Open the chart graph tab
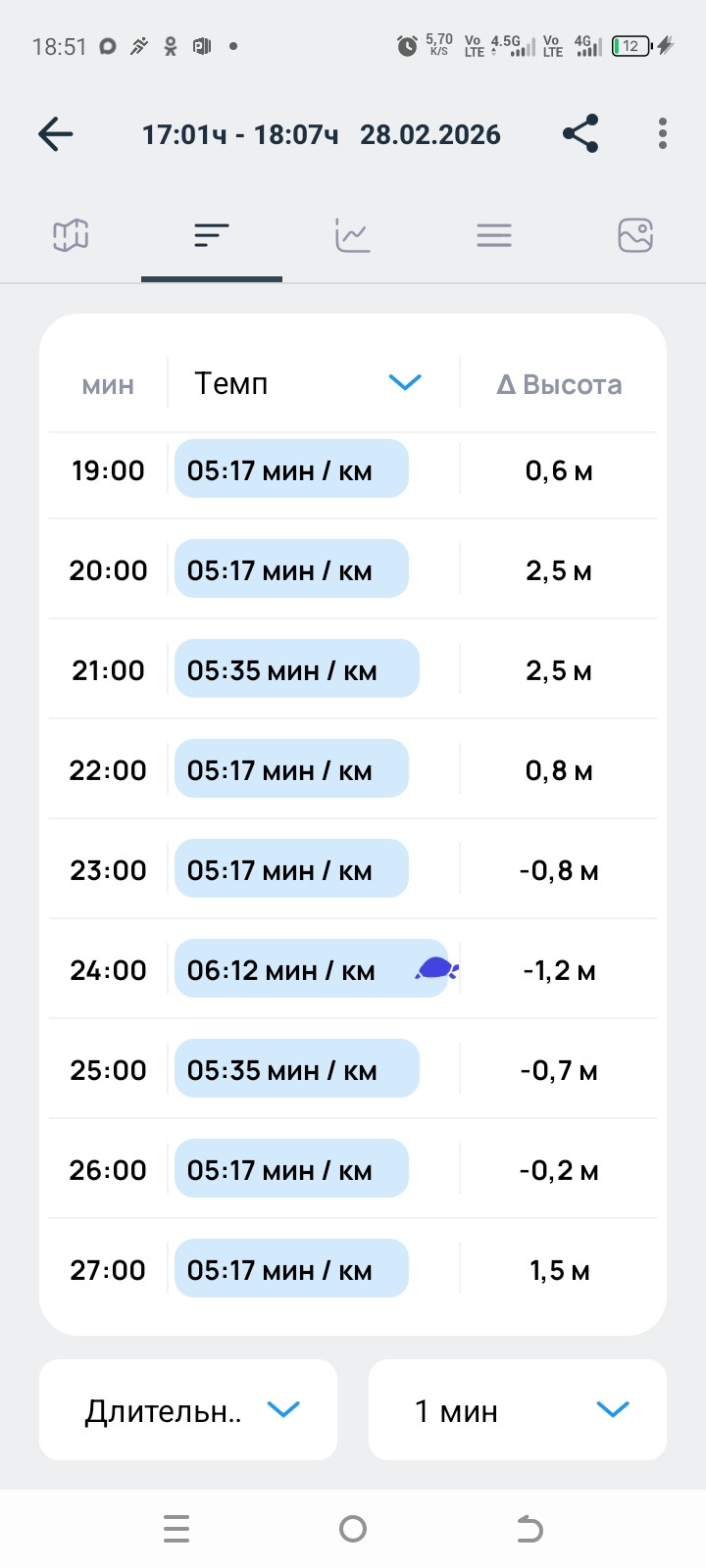 (353, 235)
